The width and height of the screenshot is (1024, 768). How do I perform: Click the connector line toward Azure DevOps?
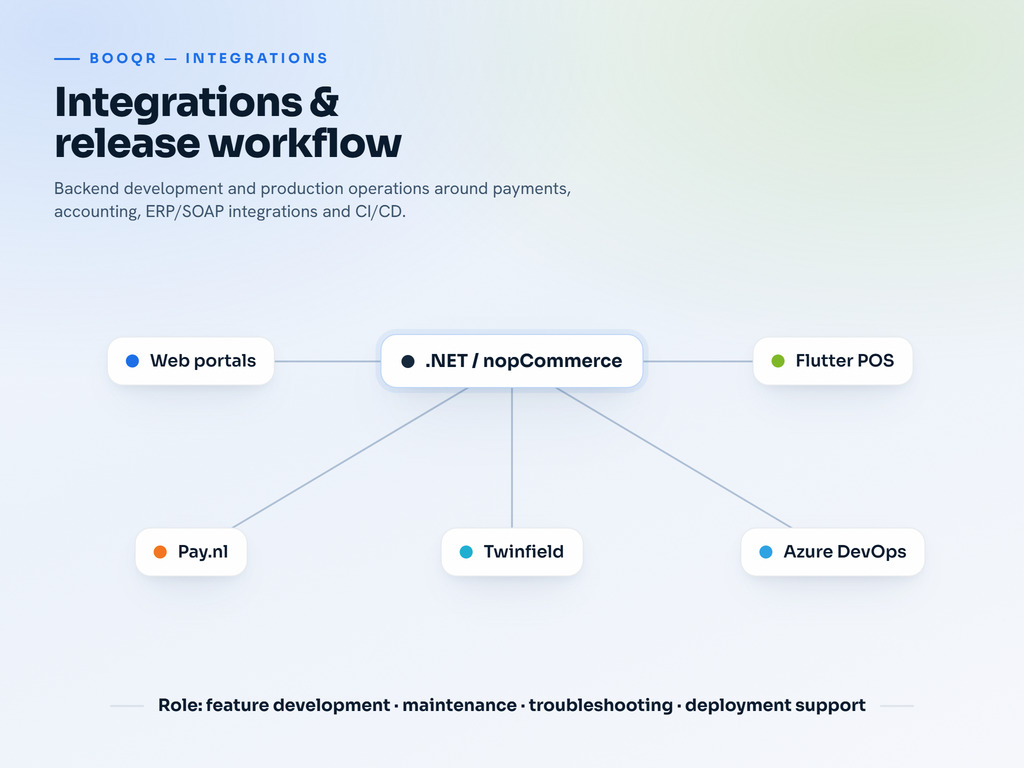point(673,458)
